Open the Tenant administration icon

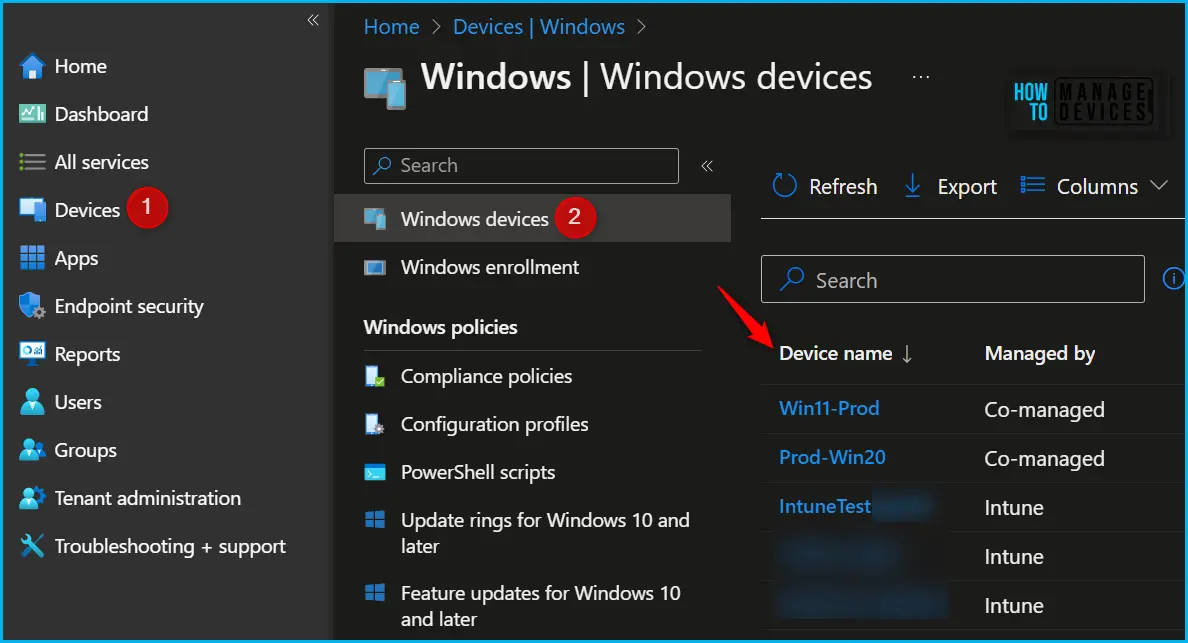32,498
